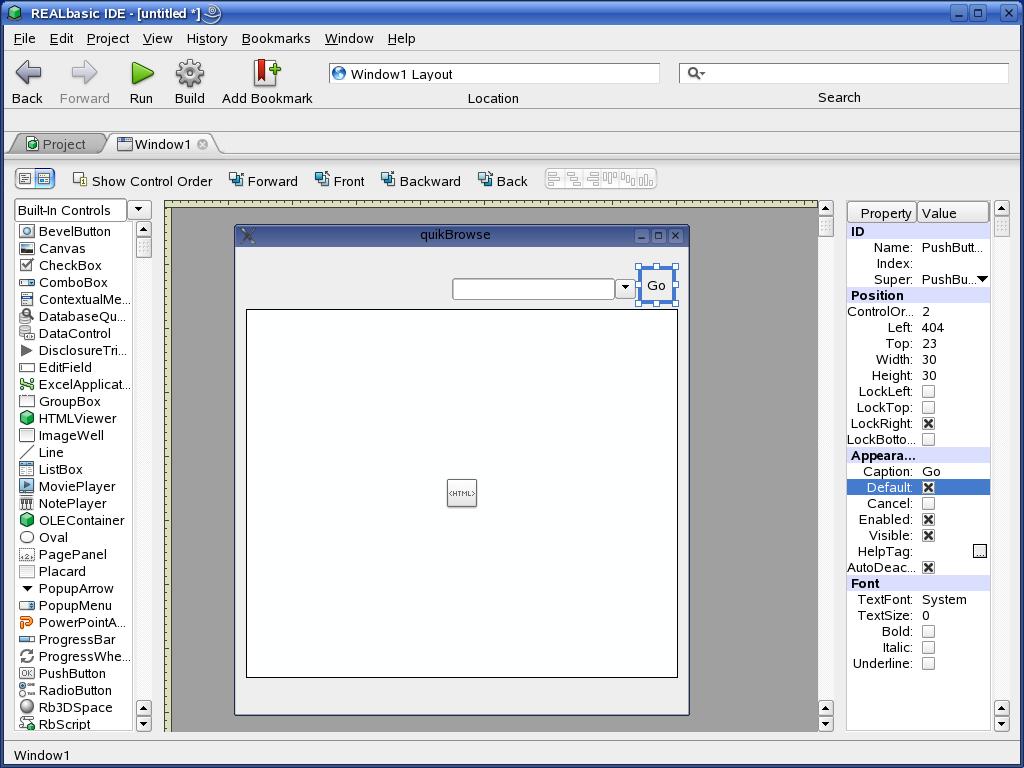
Task: Open the File menu
Action: tap(24, 39)
